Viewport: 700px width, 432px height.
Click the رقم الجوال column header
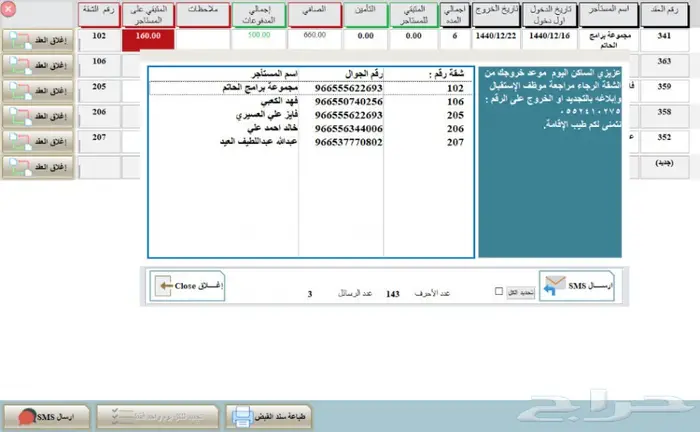364,74
